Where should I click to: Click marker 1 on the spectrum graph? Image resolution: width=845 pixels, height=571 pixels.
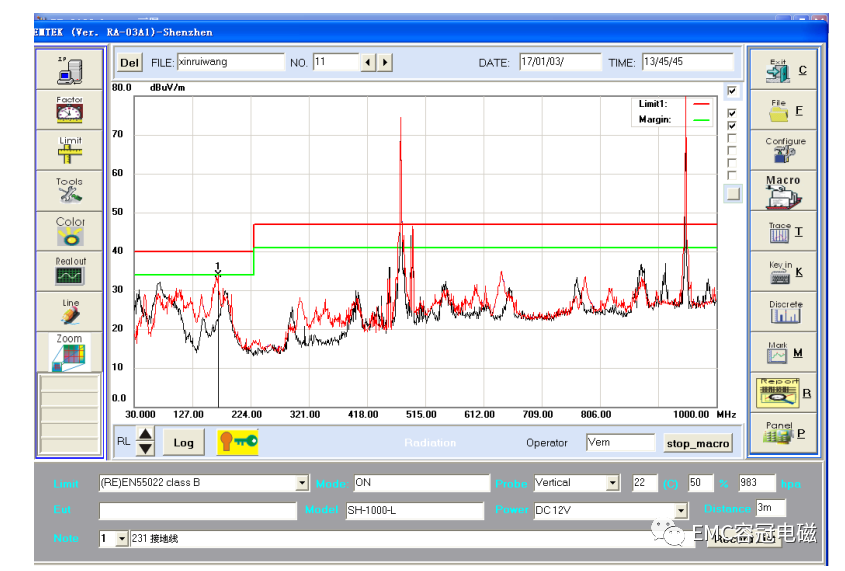pyautogui.click(x=218, y=270)
